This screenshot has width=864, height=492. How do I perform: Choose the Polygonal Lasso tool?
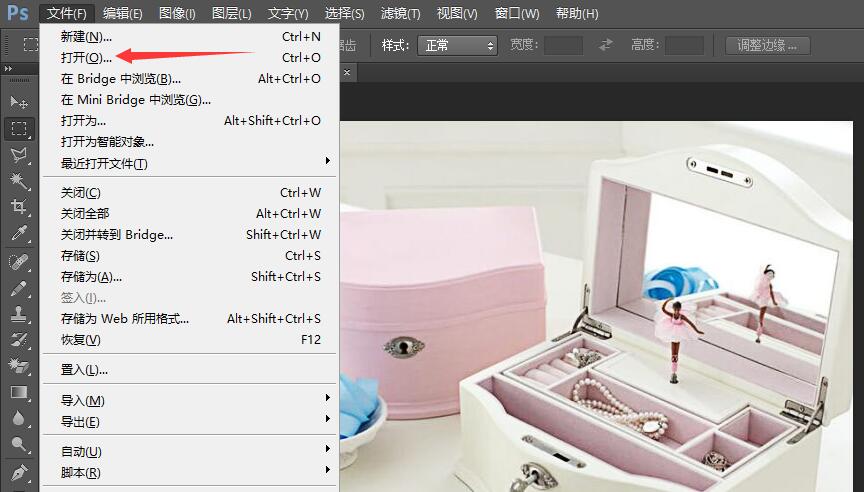click(18, 154)
